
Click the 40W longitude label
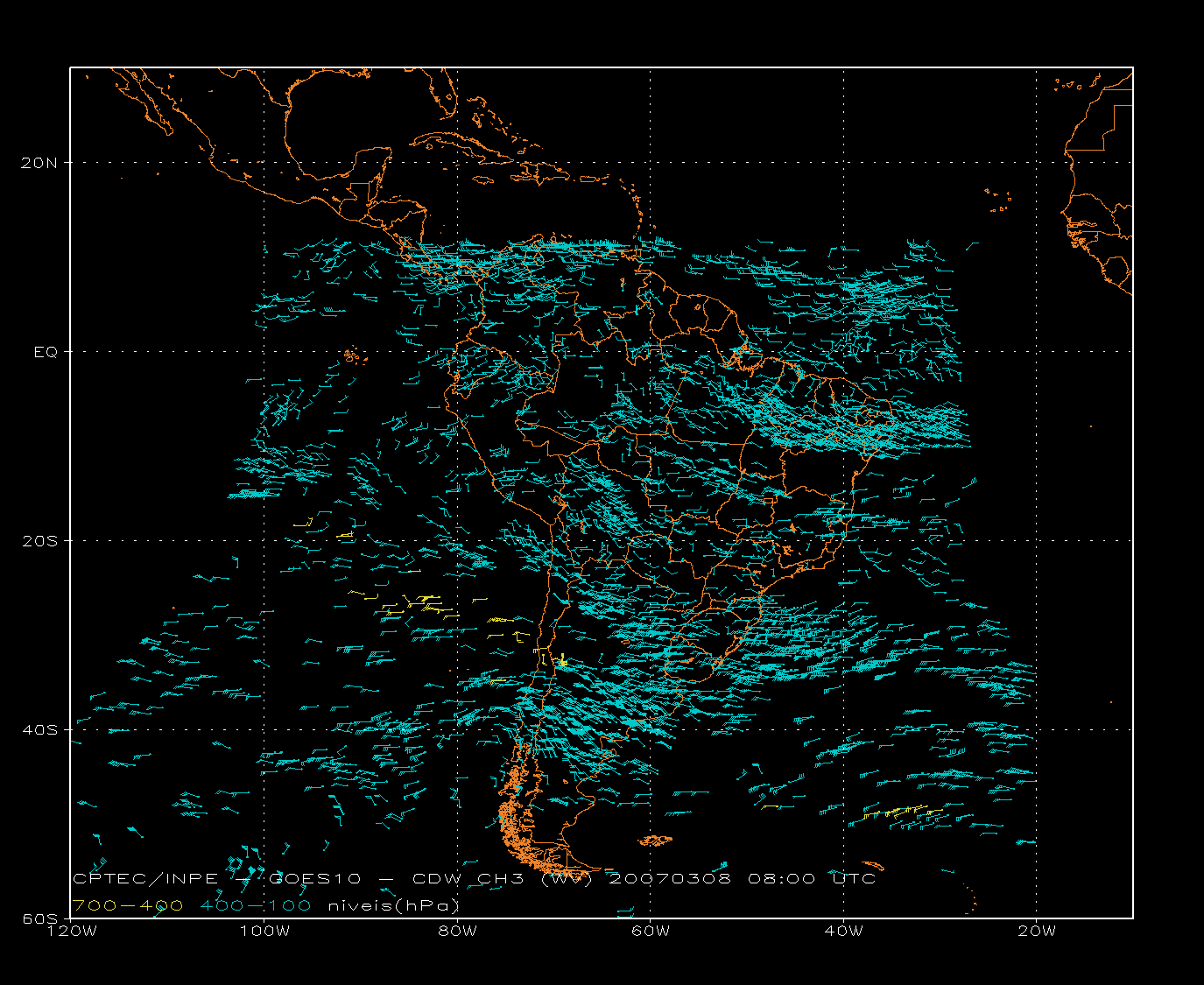point(844,932)
